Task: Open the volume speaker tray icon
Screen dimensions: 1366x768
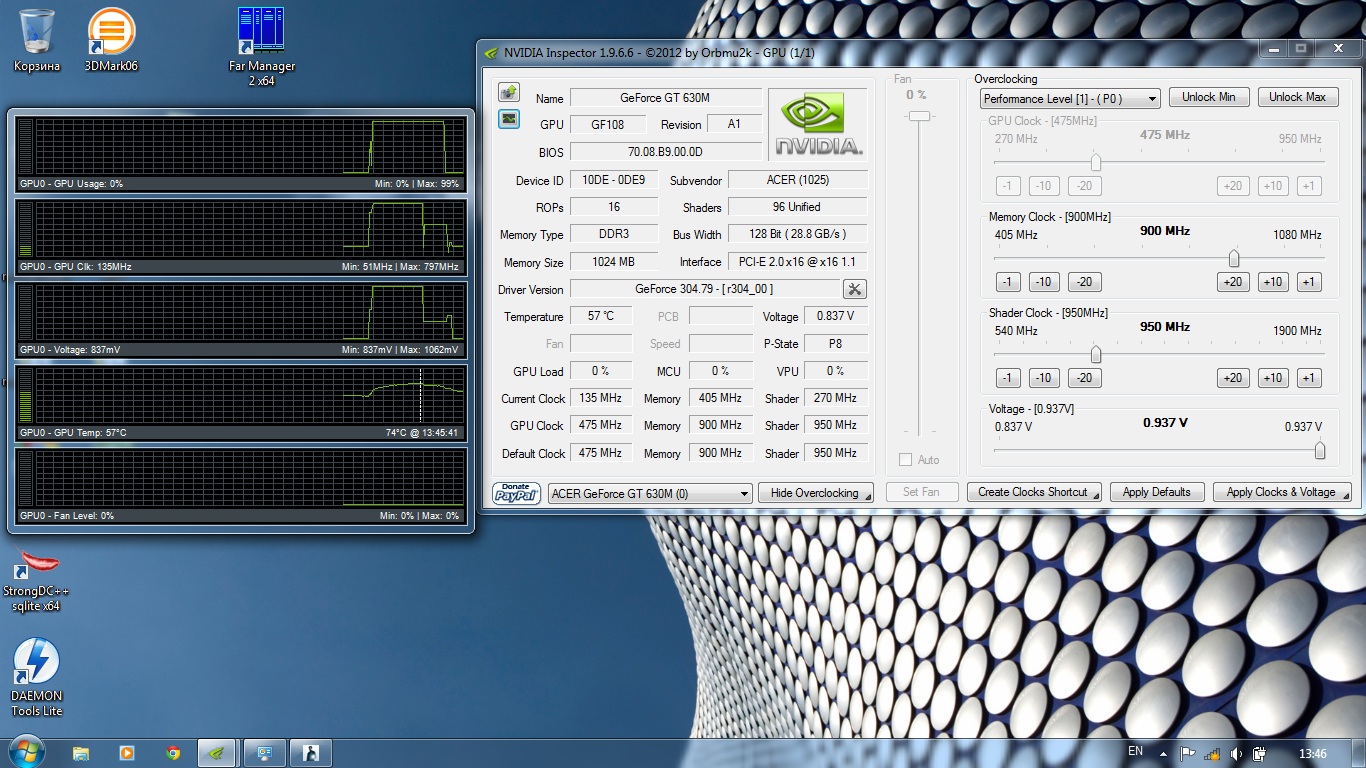Action: [x=1236, y=754]
